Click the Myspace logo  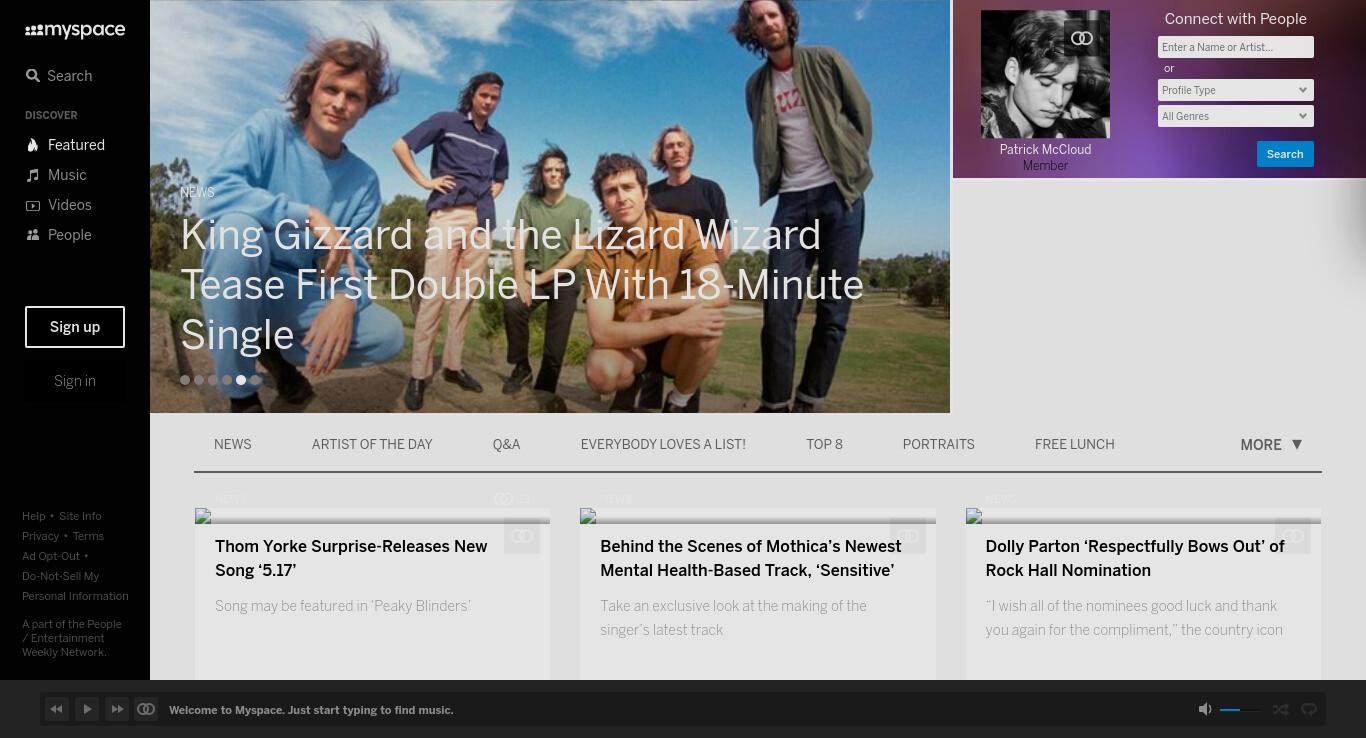click(75, 31)
